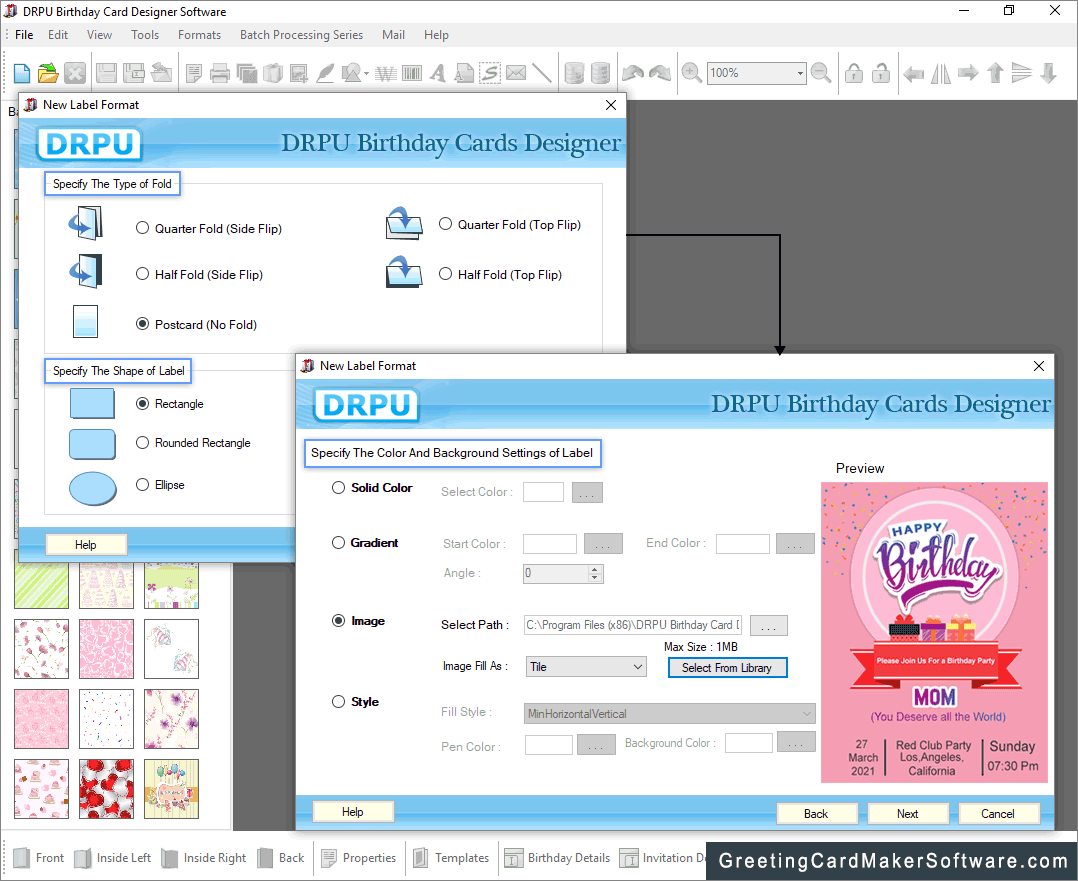Select Half Fold (Top Flip) option
Image resolution: width=1078 pixels, height=881 pixels.
[446, 274]
